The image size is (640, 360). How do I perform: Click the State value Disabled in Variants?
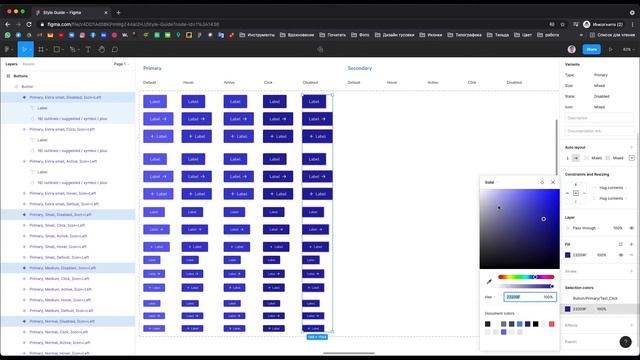coord(602,96)
